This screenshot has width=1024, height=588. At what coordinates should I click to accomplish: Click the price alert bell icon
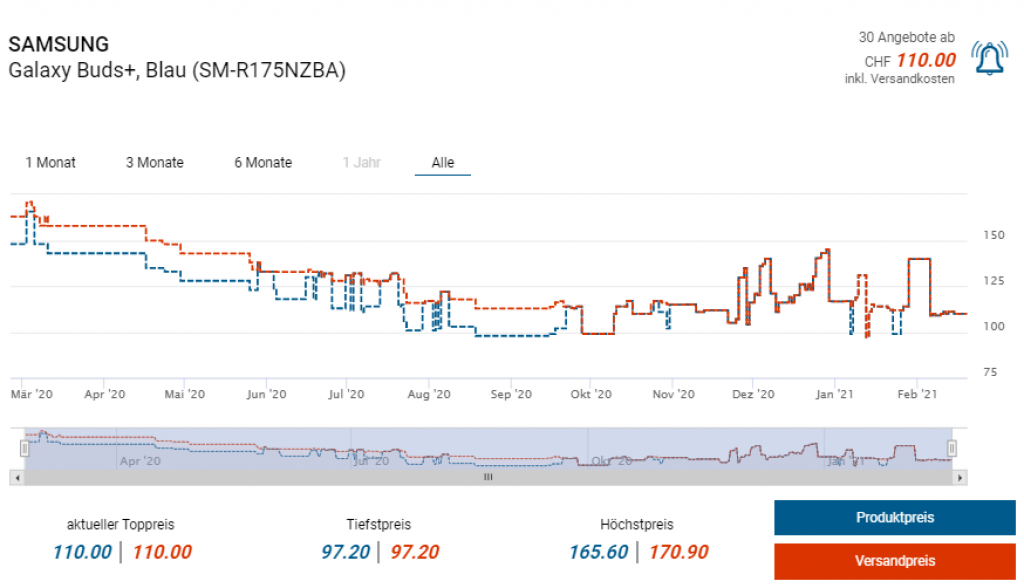[989, 60]
